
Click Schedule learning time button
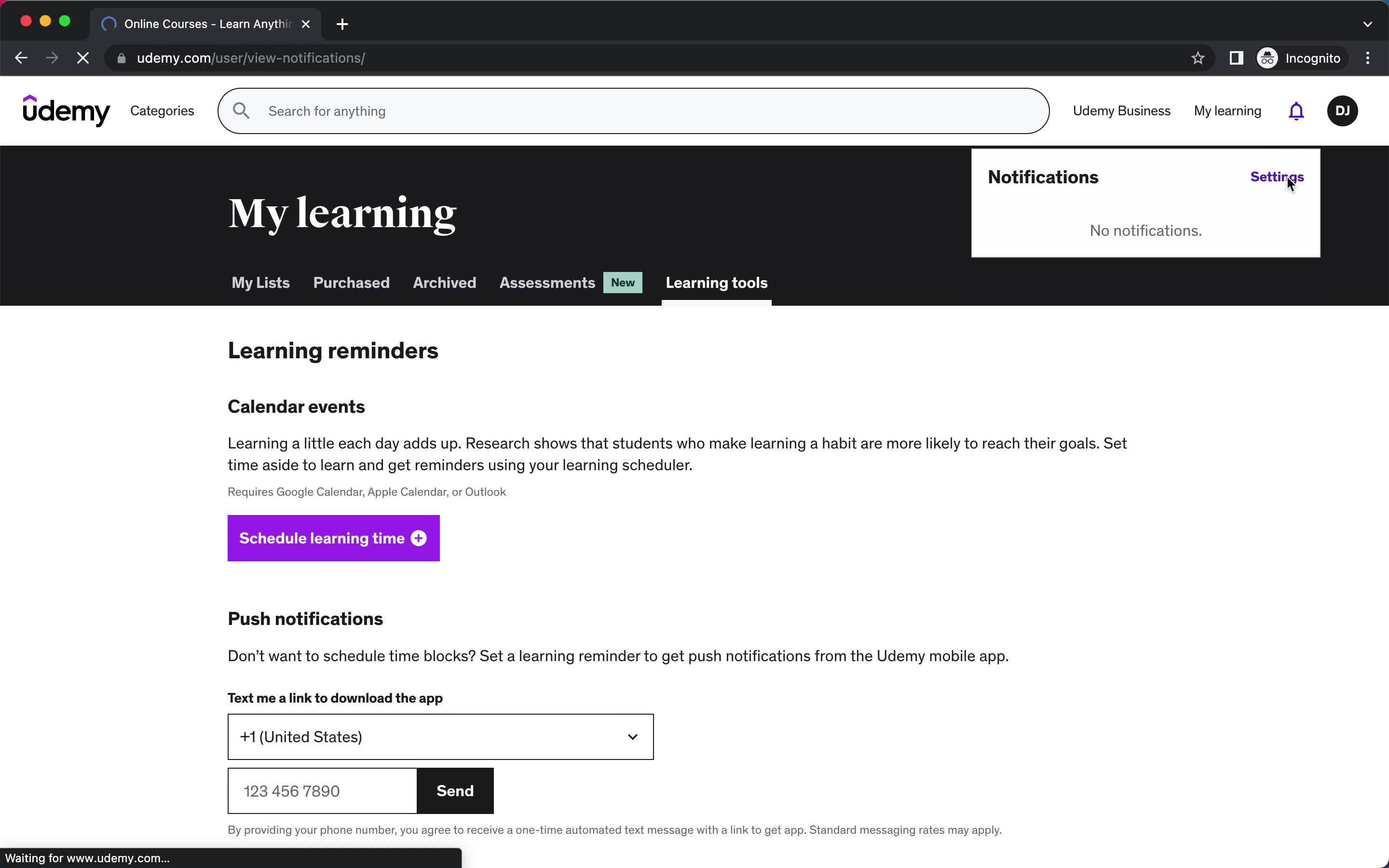pyautogui.click(x=333, y=538)
